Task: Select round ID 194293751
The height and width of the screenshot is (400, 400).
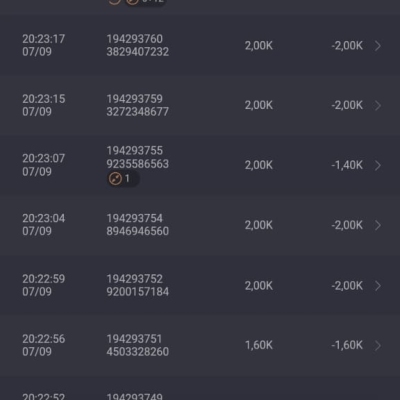Action: tap(134, 339)
